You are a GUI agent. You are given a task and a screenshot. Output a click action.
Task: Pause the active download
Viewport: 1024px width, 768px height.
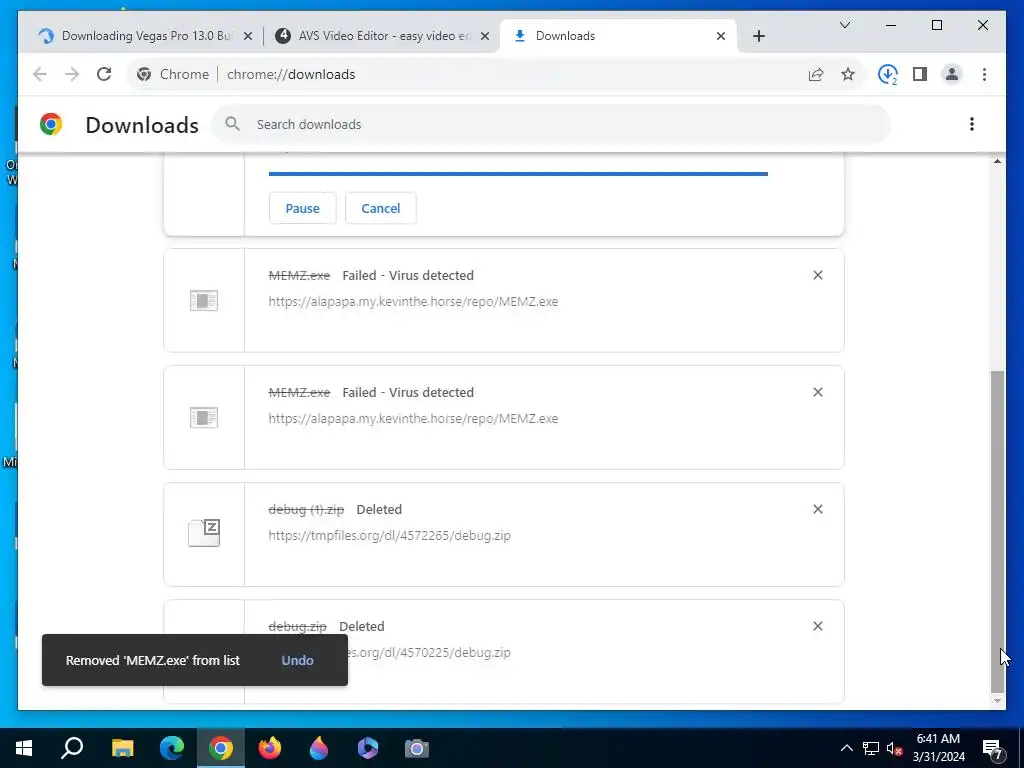pyautogui.click(x=302, y=208)
